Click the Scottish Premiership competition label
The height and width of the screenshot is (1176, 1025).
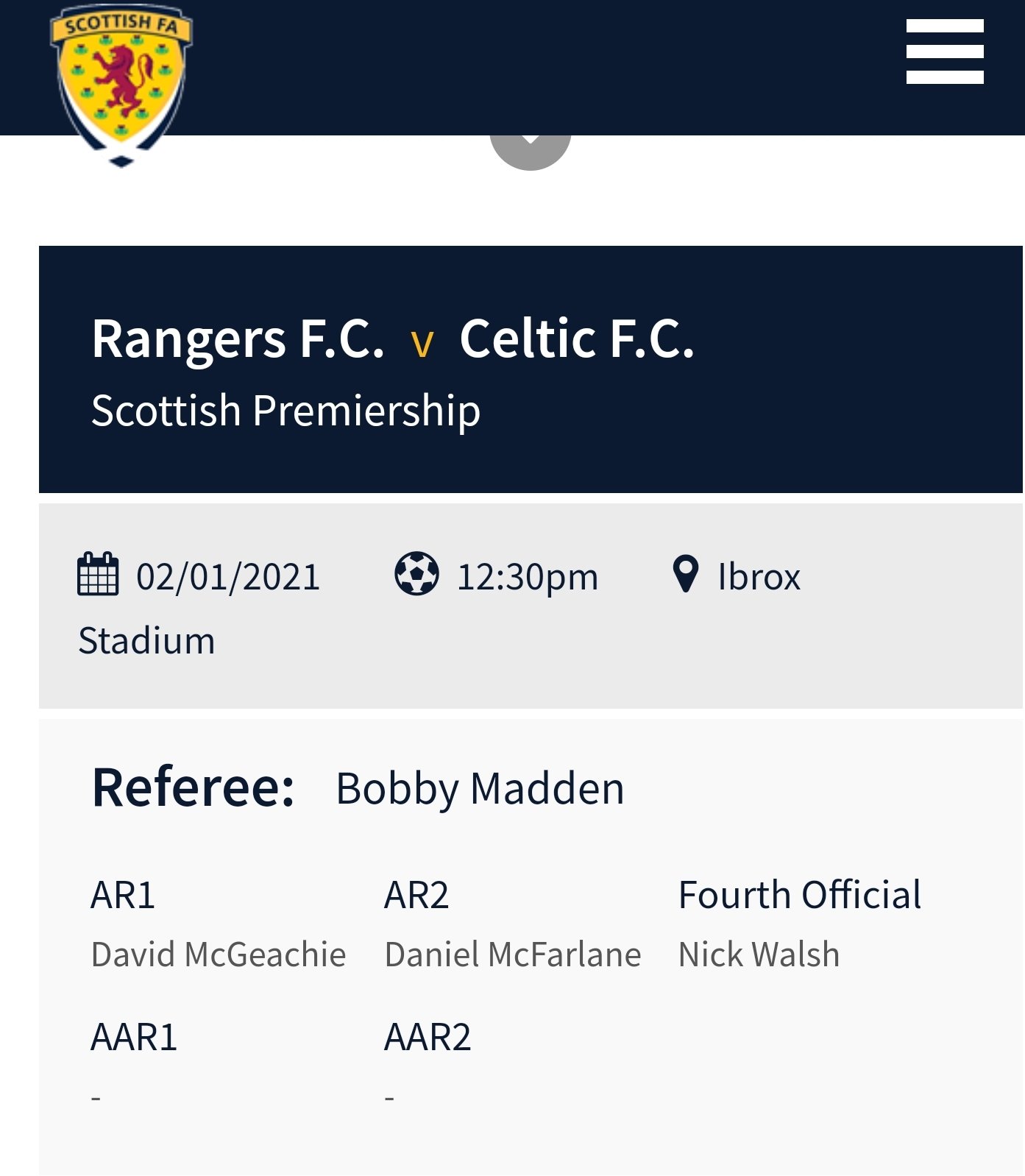tap(285, 411)
